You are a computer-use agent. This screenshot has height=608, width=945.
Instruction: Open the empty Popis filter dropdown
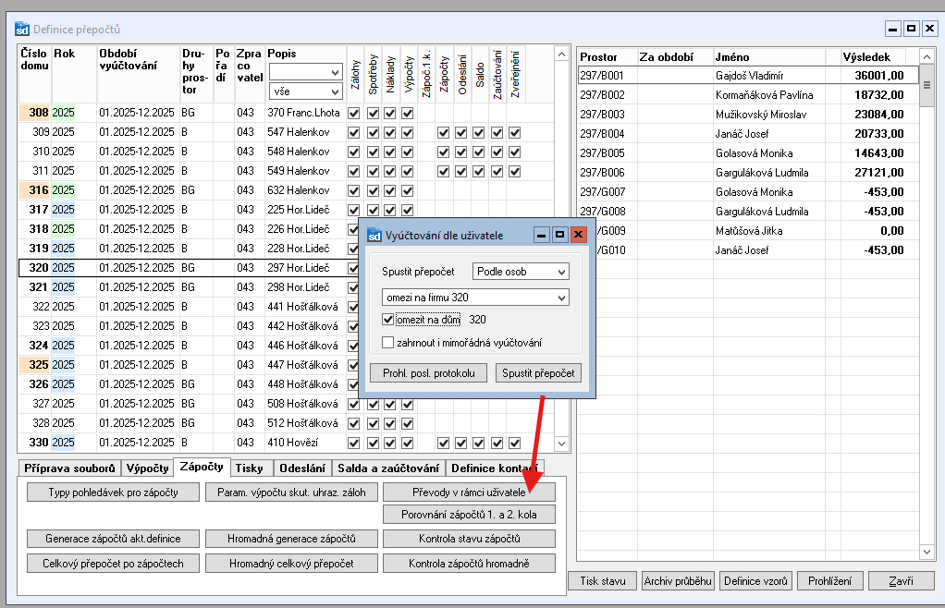(x=306, y=72)
